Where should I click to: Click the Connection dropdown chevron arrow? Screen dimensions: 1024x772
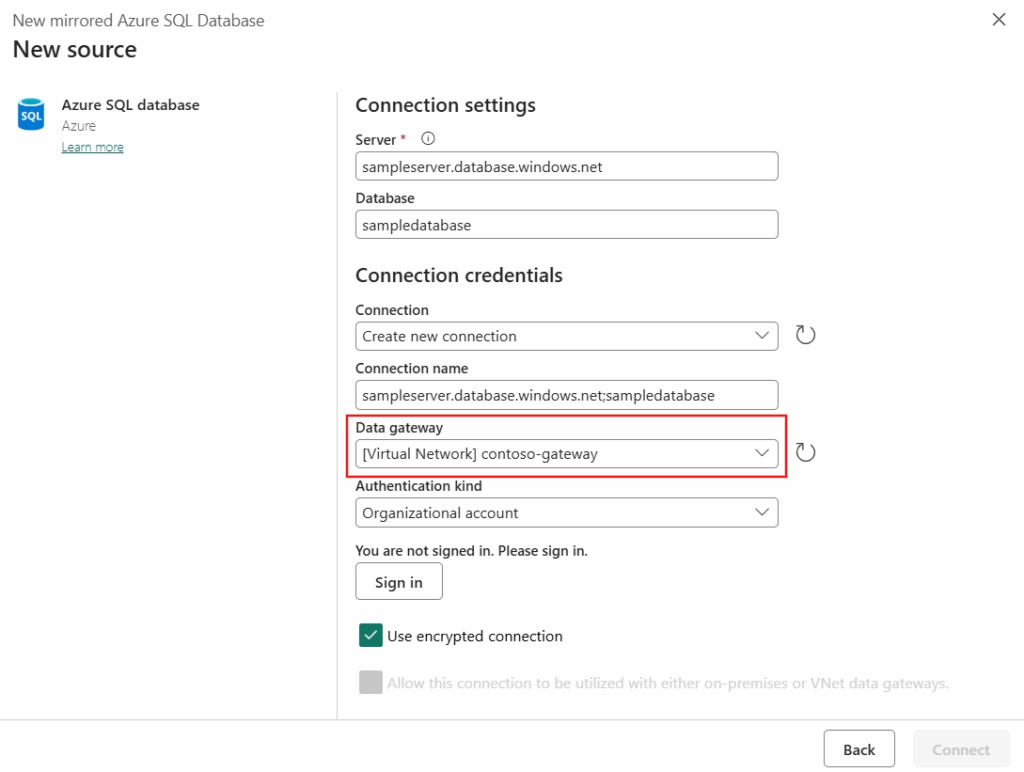(x=761, y=336)
